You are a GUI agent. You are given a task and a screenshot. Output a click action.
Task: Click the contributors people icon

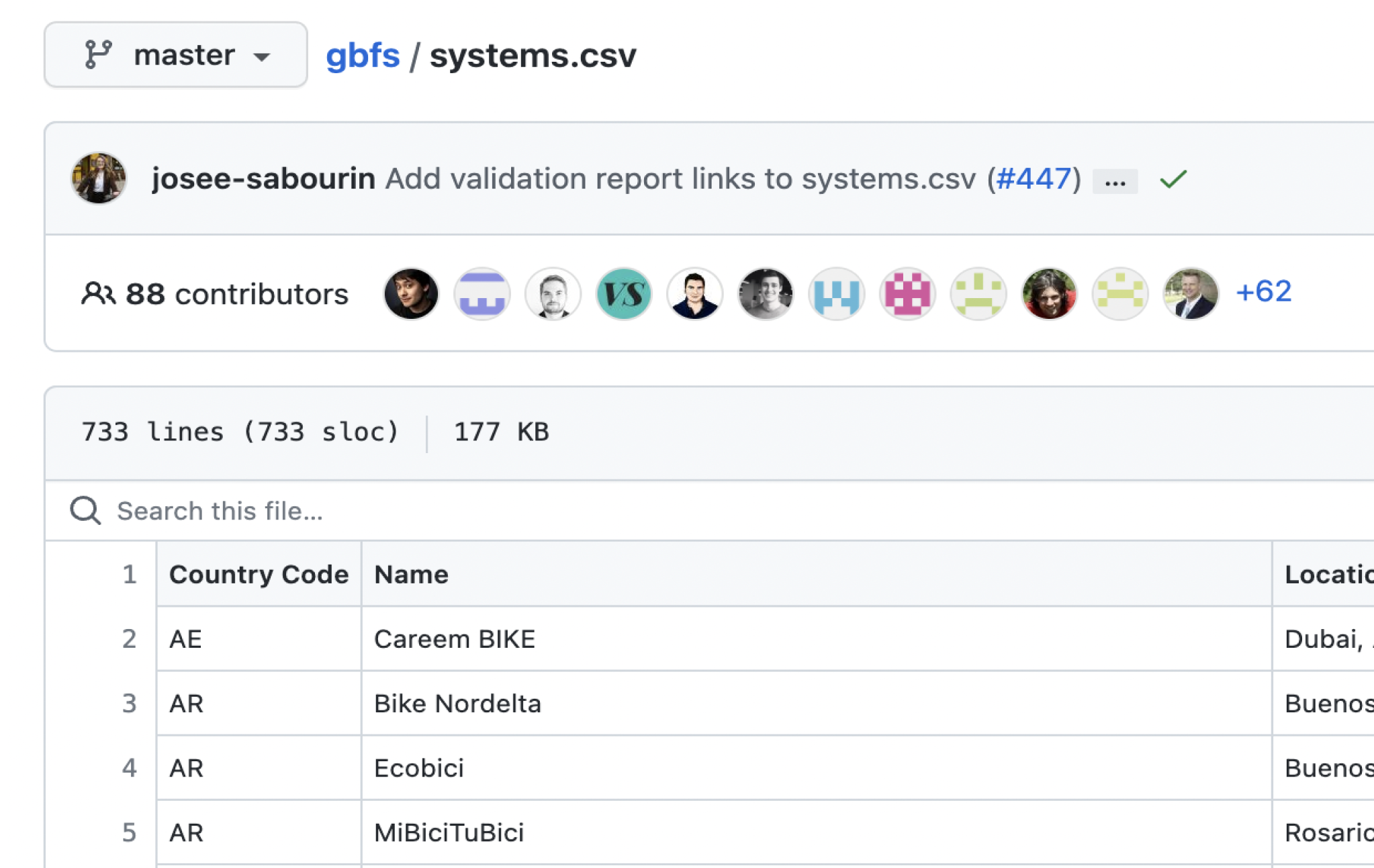tap(98, 293)
